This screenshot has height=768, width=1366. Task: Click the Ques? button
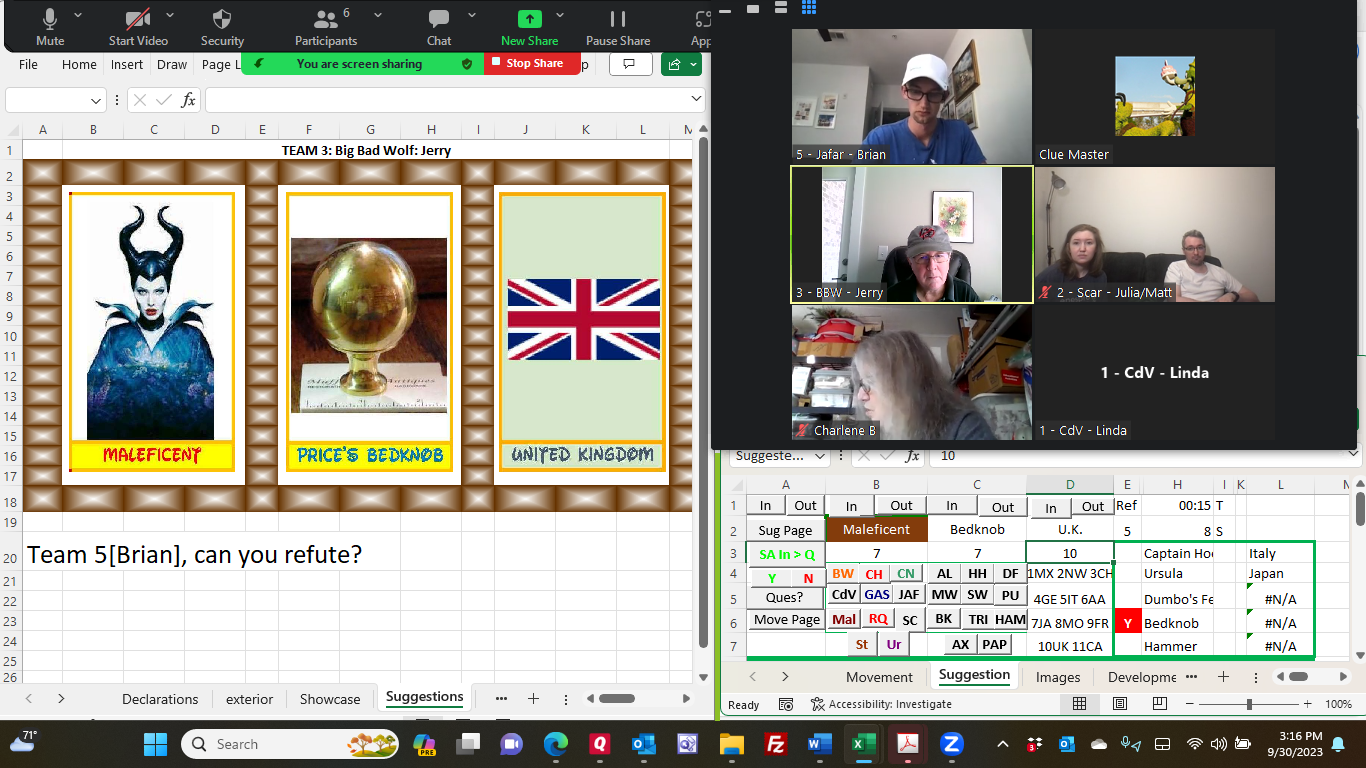(x=785, y=597)
